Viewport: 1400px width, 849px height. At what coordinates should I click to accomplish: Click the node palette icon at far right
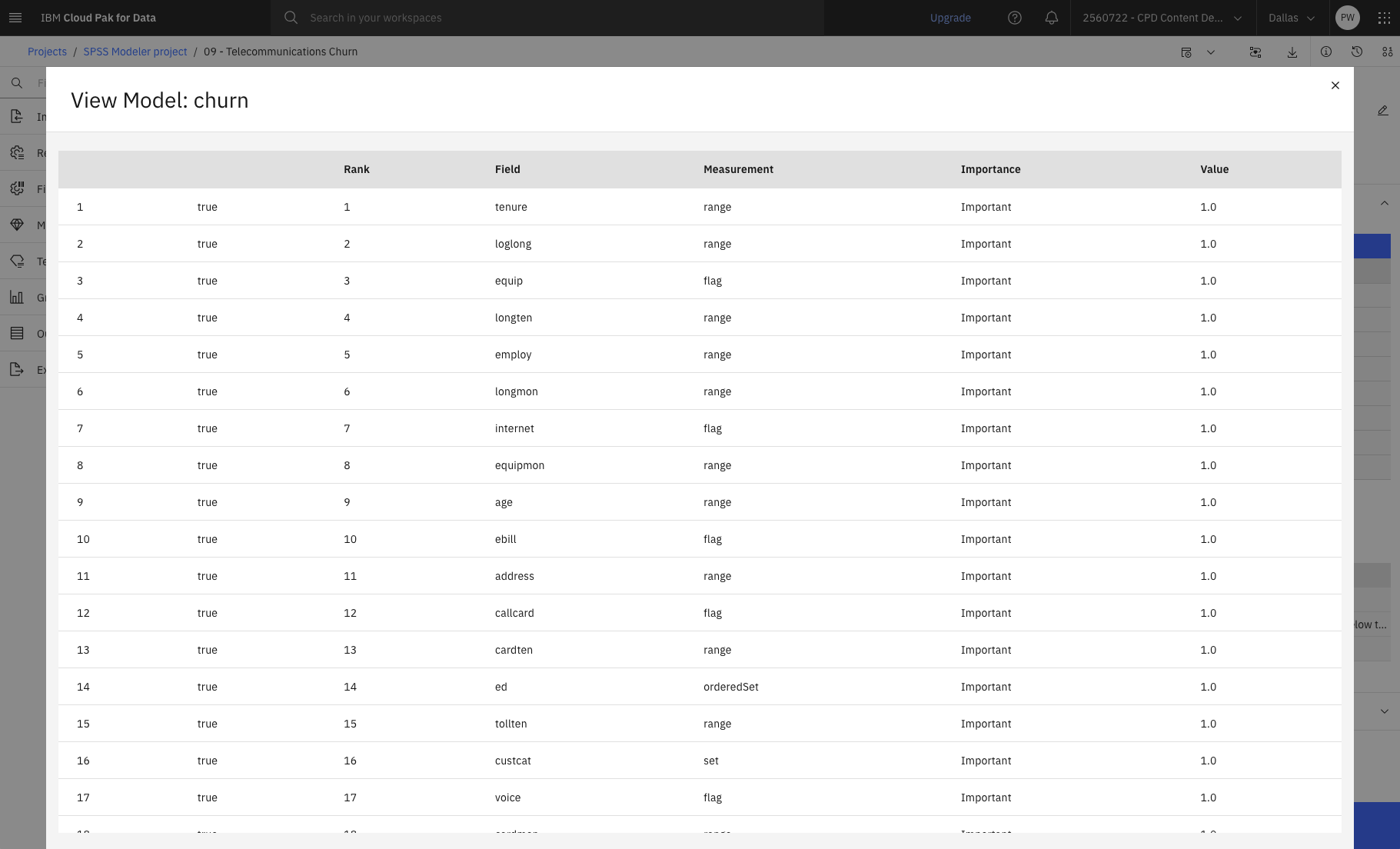click(1388, 52)
